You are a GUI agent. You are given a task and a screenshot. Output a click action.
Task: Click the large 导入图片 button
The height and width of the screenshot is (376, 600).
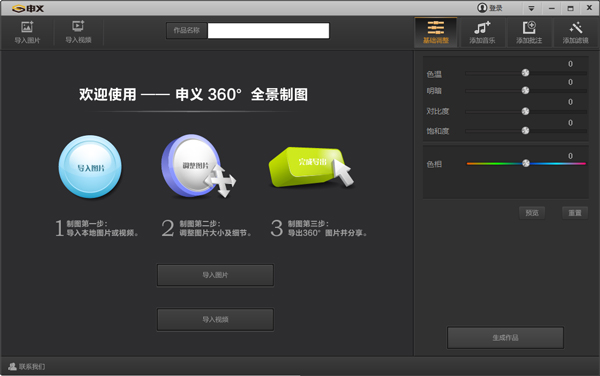pos(215,275)
